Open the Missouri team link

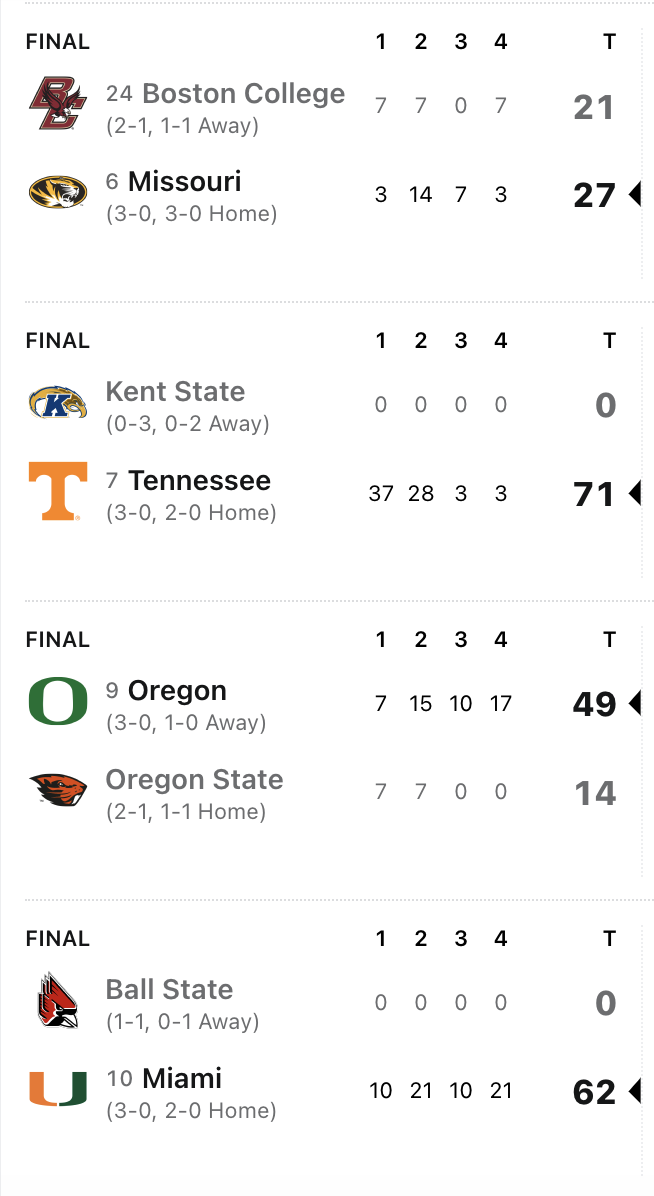(184, 182)
